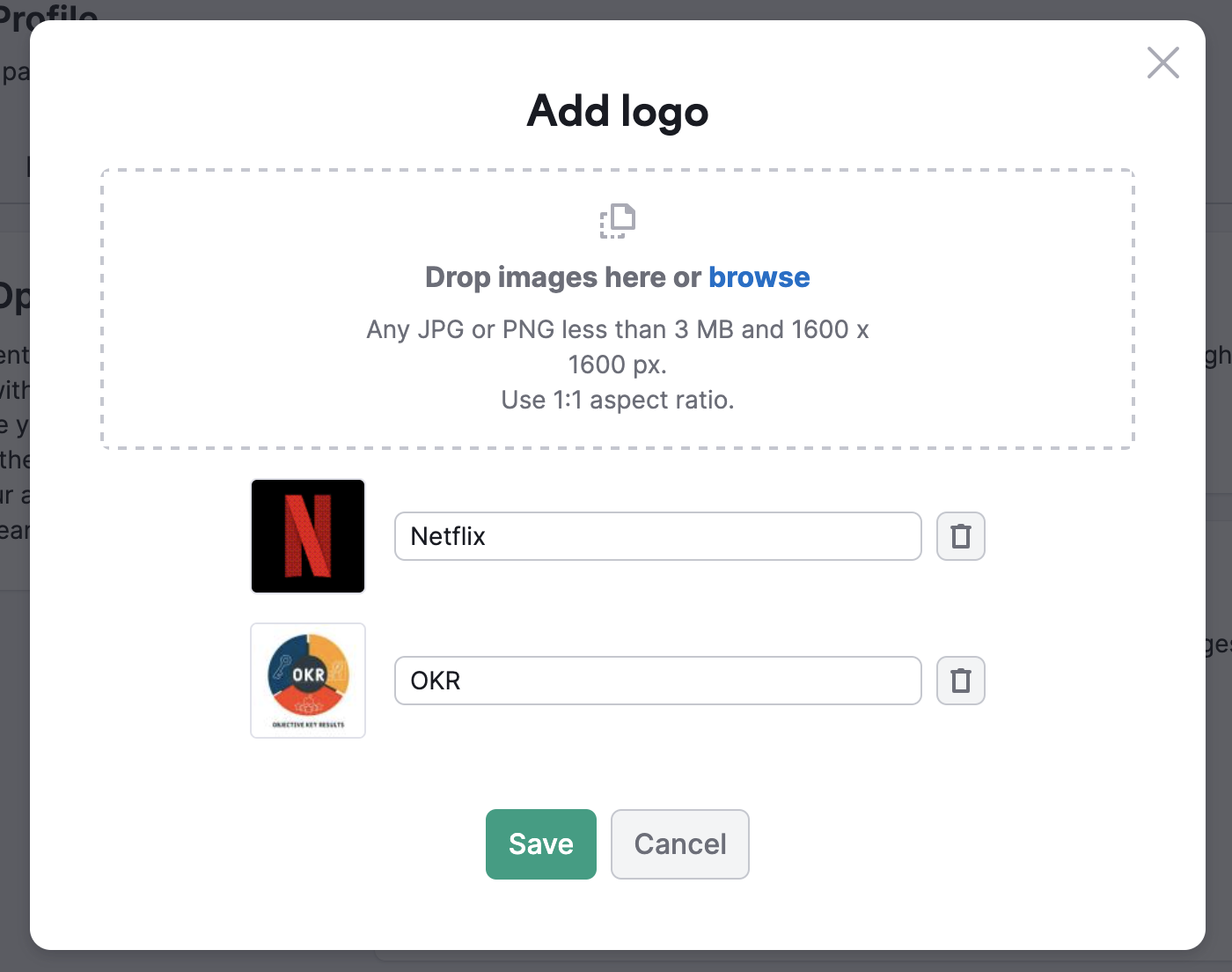
Task: Click the file upload icon in drop zone
Action: click(617, 220)
